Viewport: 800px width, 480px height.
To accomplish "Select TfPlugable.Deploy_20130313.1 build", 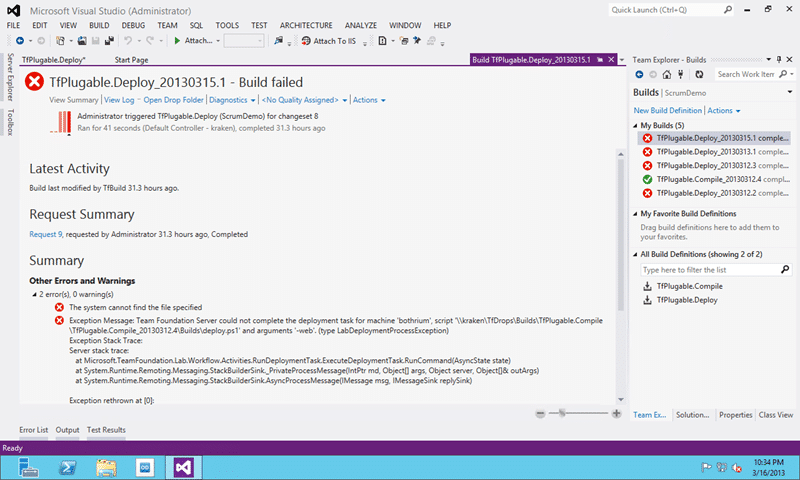I will click(x=714, y=151).
